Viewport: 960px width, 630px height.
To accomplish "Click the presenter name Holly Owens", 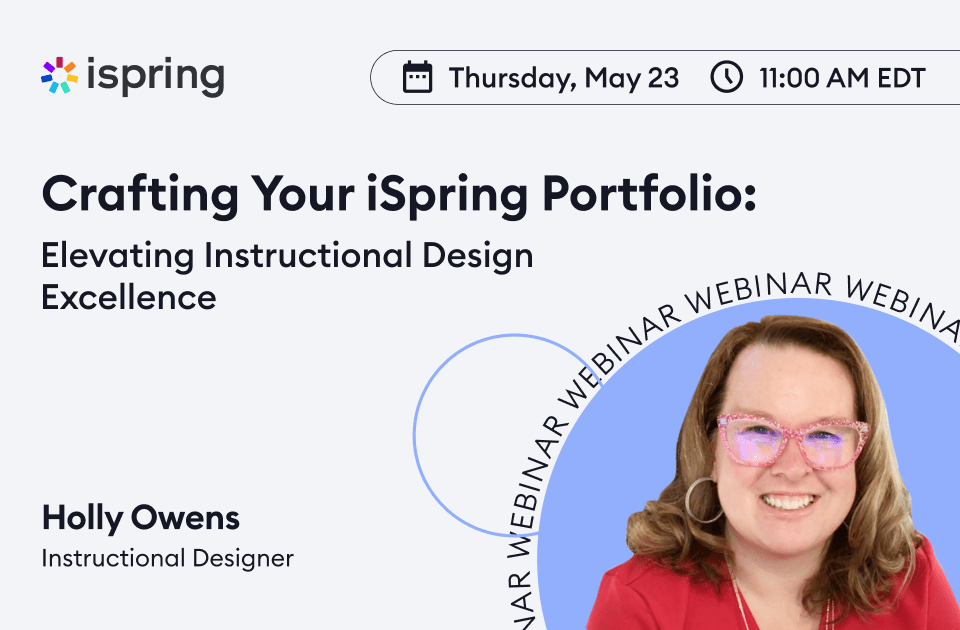I will pyautogui.click(x=140, y=518).
